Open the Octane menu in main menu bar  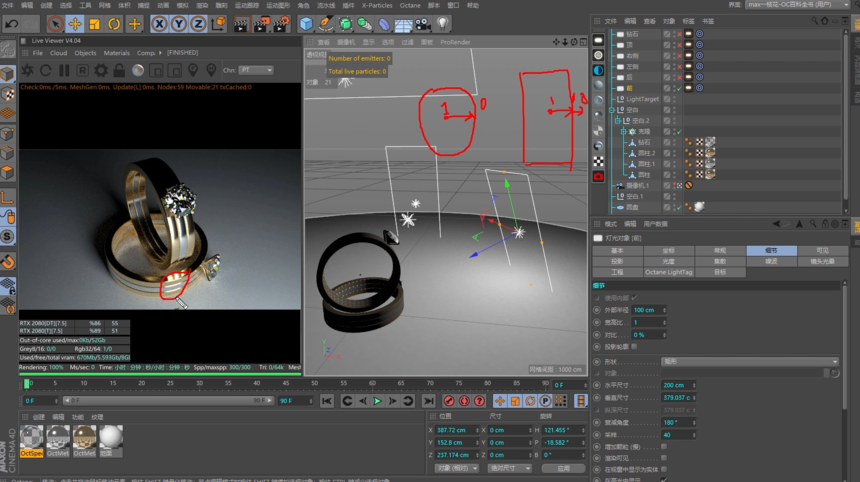coord(410,5)
